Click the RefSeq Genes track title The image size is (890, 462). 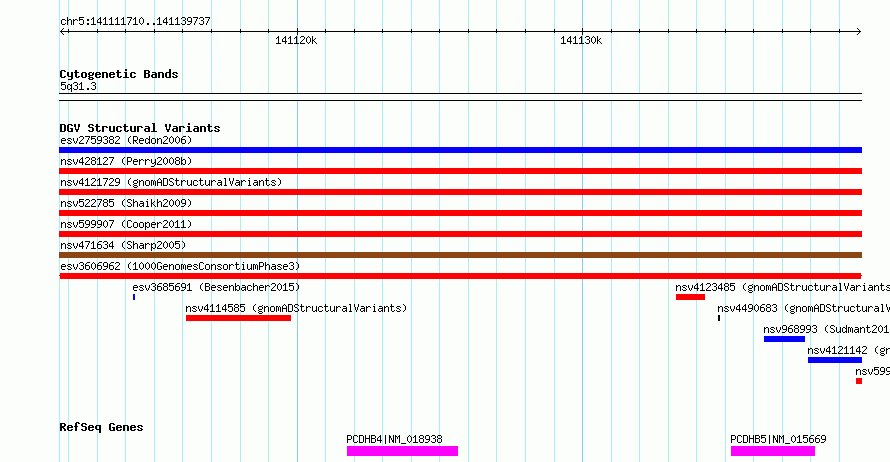101,427
